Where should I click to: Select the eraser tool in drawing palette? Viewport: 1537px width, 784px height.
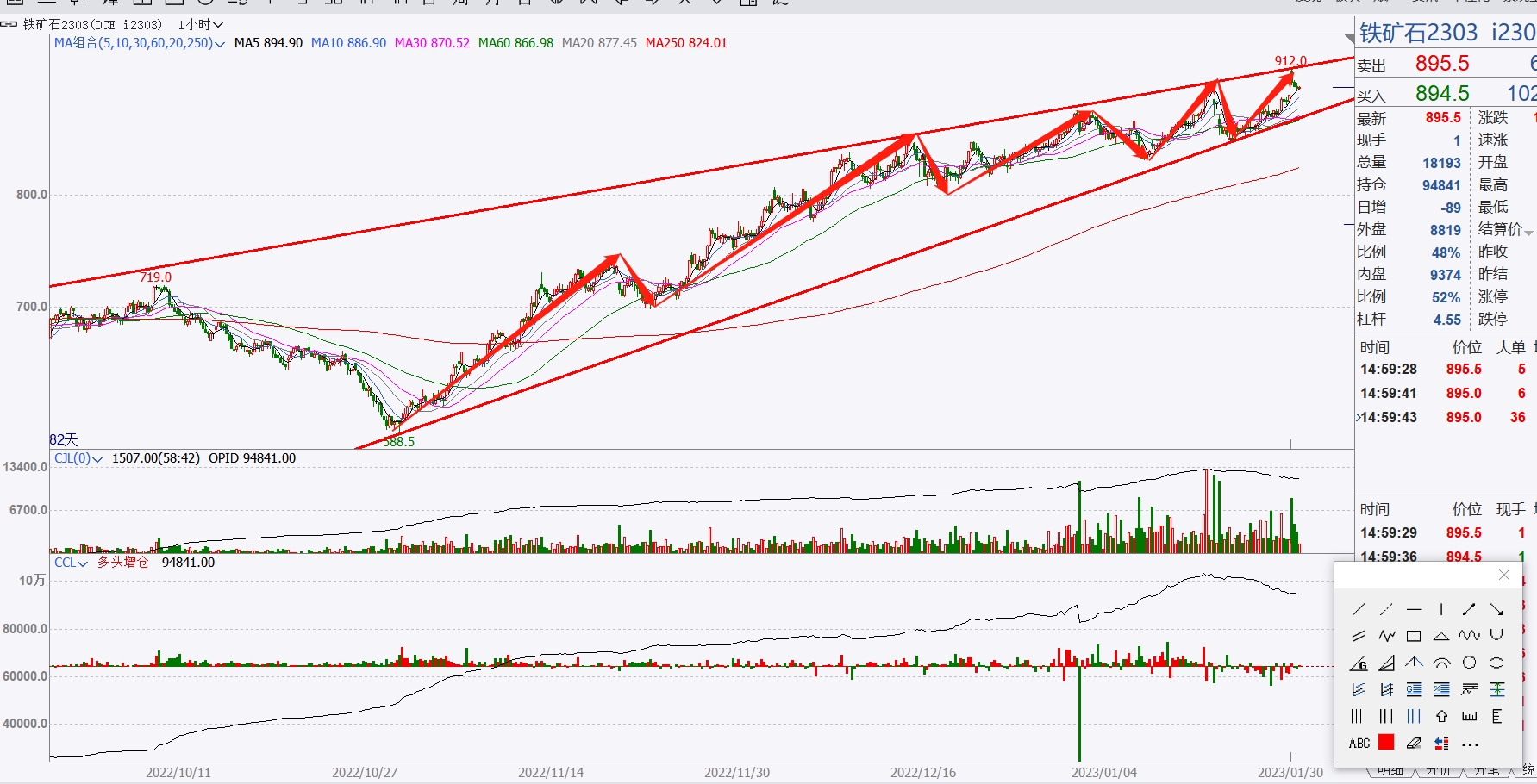(1414, 743)
